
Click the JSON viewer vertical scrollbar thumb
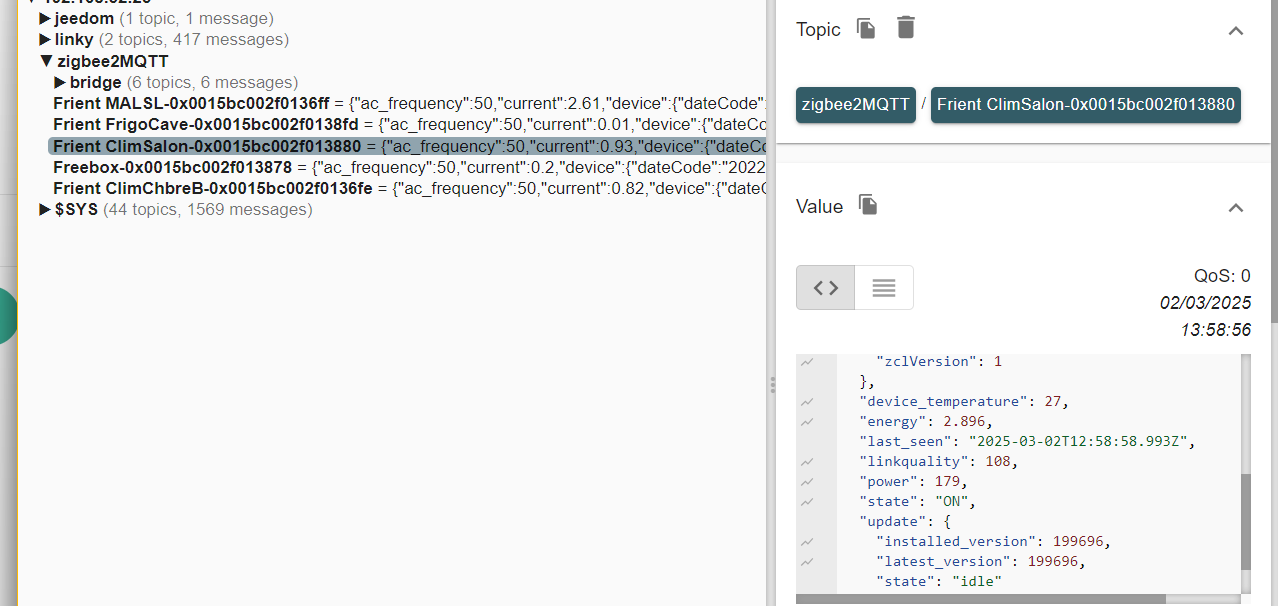point(1246,522)
